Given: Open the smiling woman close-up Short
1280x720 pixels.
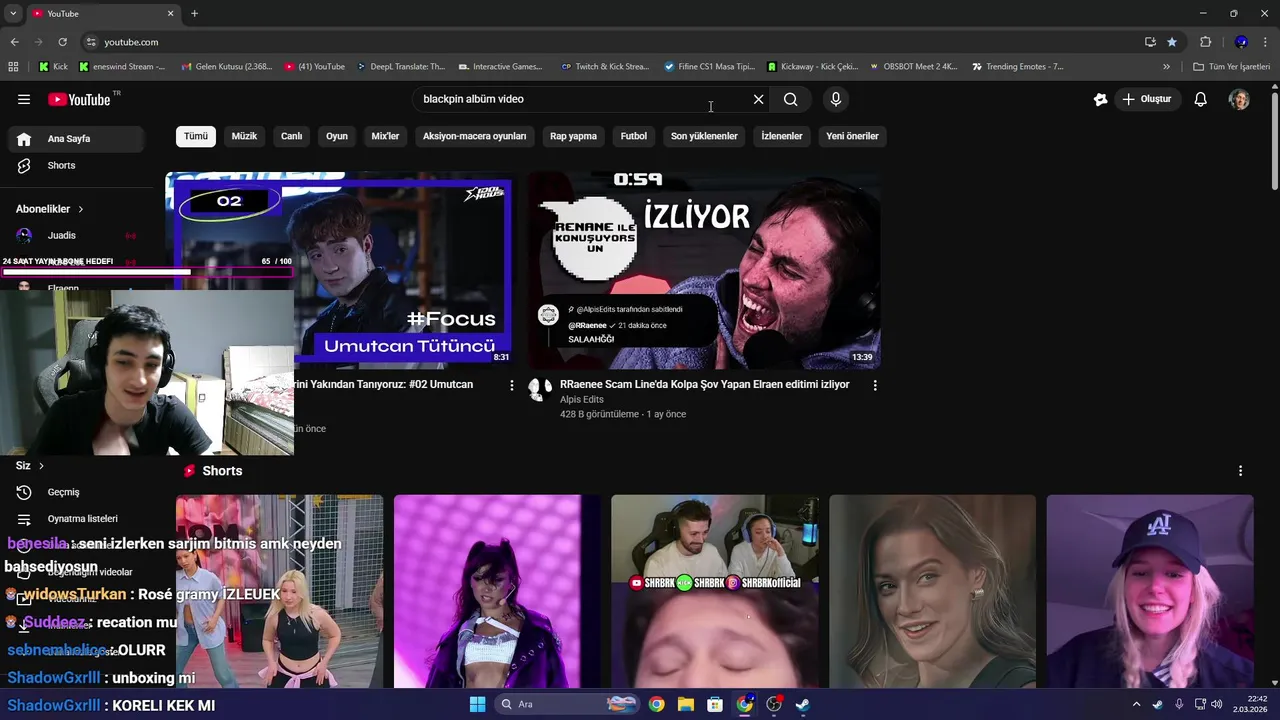Looking at the screenshot, I should click(932, 591).
